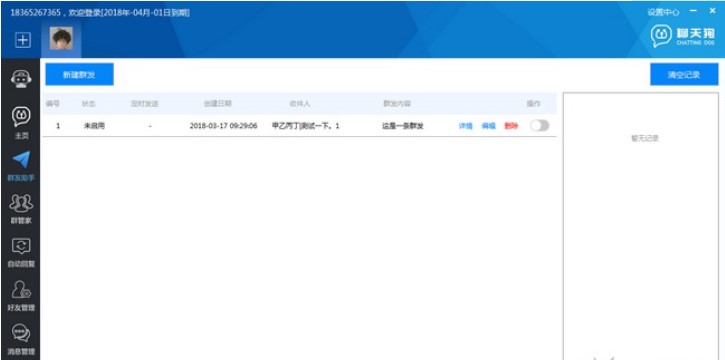
Task: Open 群发助手 mass-send assistant
Action: [x=21, y=166]
